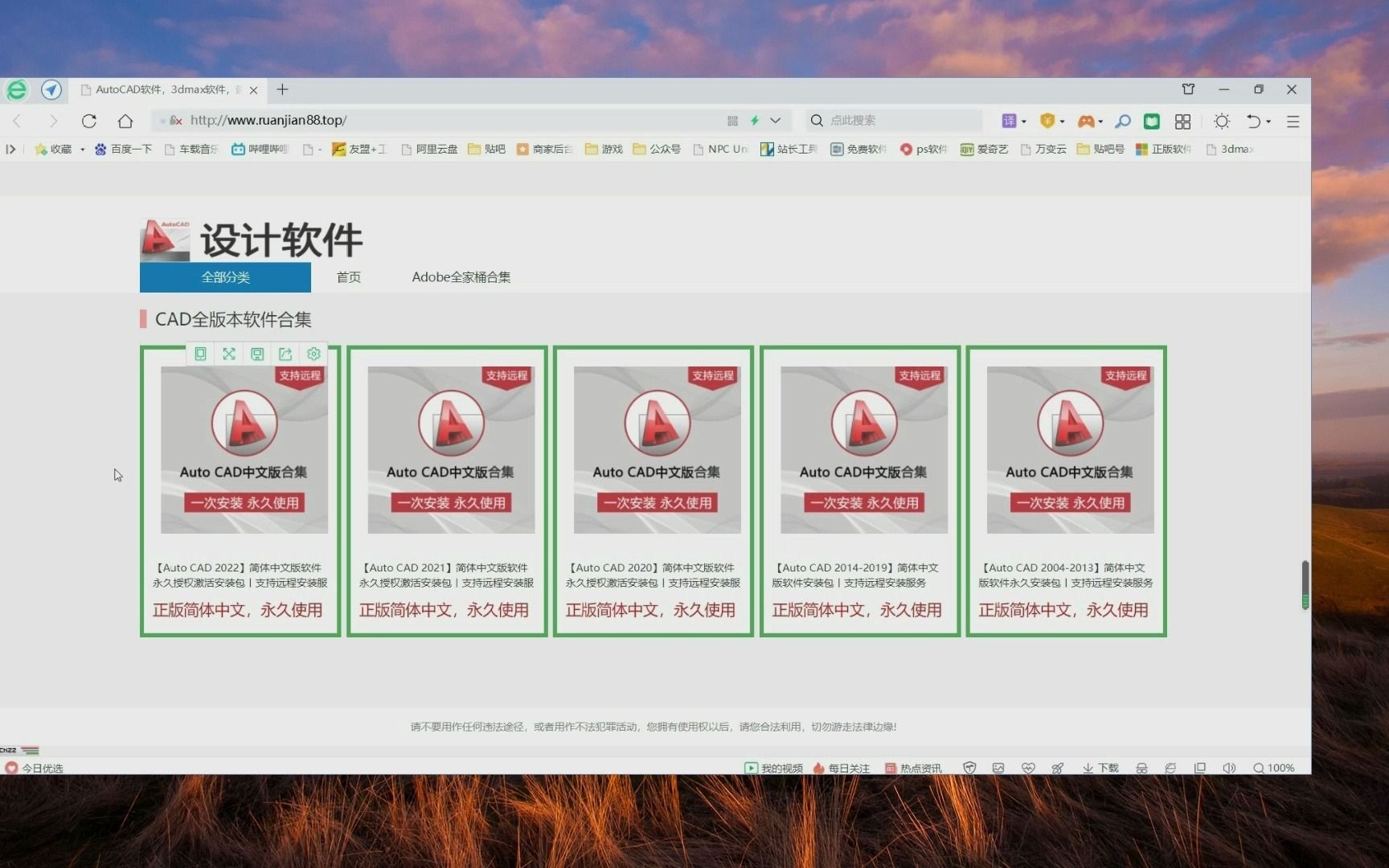Image resolution: width=1389 pixels, height=868 pixels.
Task: Click the address bar URL field
Action: [x=450, y=121]
